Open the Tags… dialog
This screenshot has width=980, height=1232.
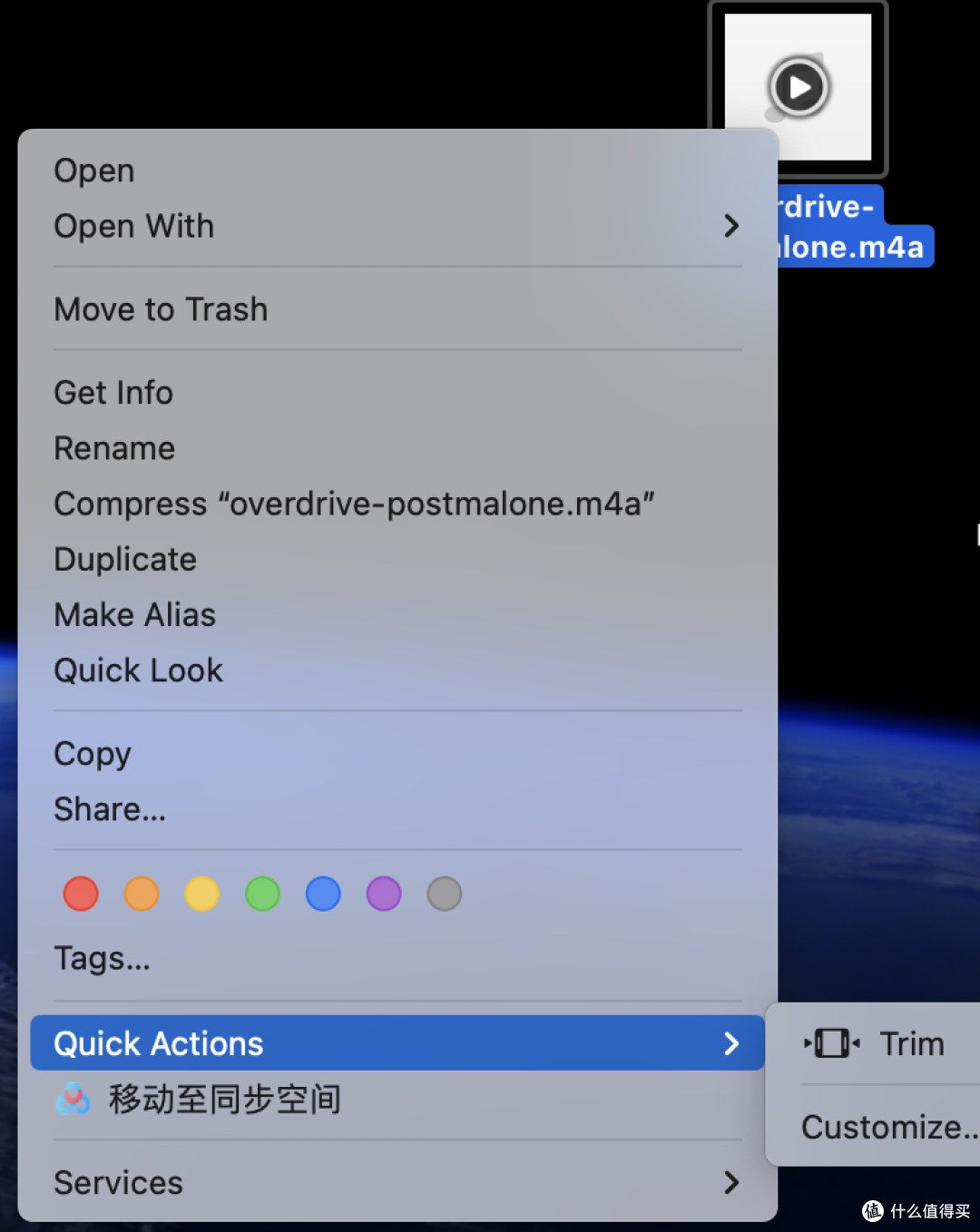pos(102,958)
